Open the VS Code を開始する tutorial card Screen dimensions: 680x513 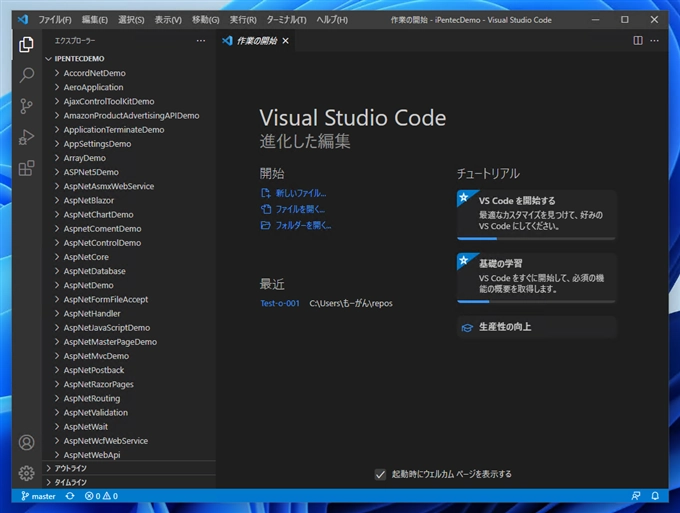click(x=536, y=215)
